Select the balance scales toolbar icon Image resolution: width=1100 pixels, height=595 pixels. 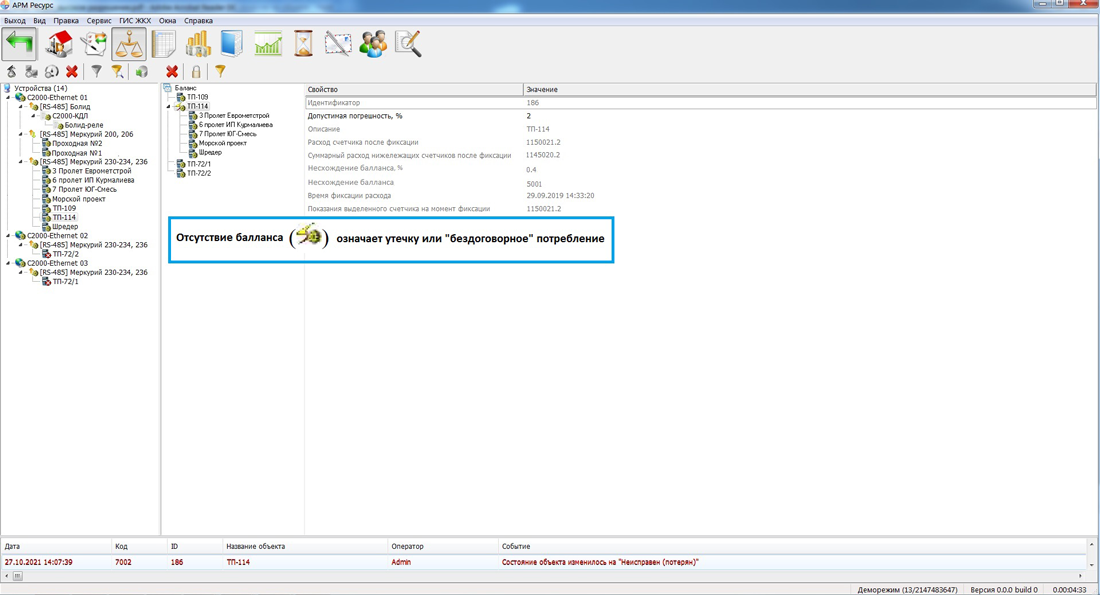pyautogui.click(x=129, y=44)
